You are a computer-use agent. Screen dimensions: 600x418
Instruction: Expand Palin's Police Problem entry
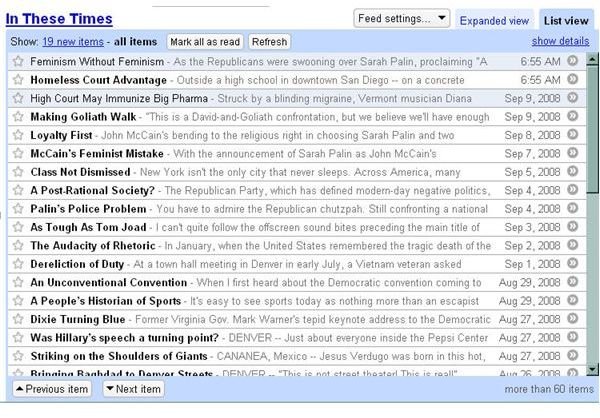click(297, 209)
